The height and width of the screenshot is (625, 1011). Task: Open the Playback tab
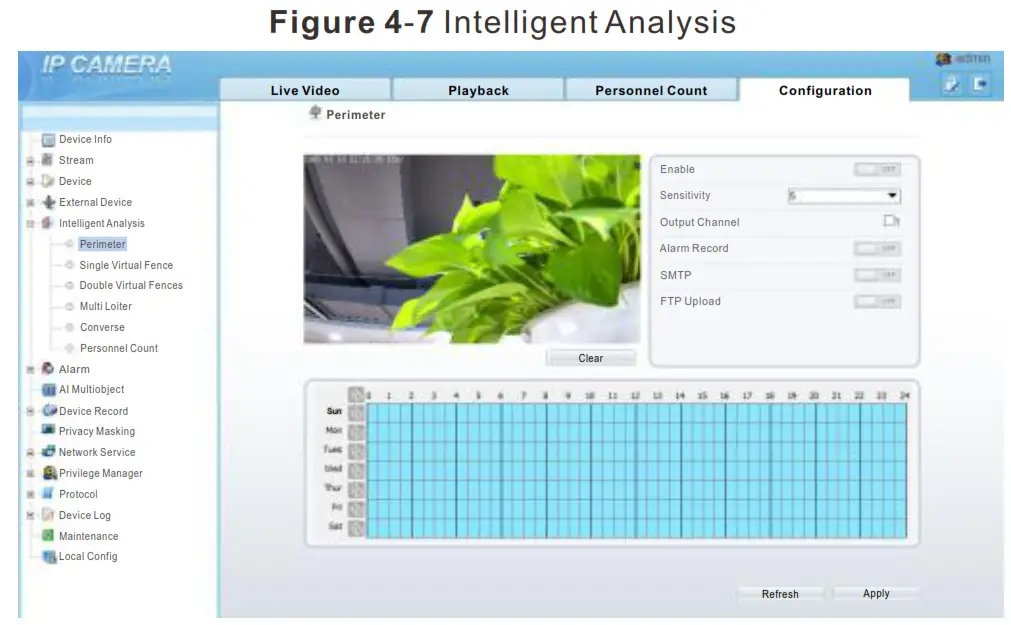(x=478, y=90)
